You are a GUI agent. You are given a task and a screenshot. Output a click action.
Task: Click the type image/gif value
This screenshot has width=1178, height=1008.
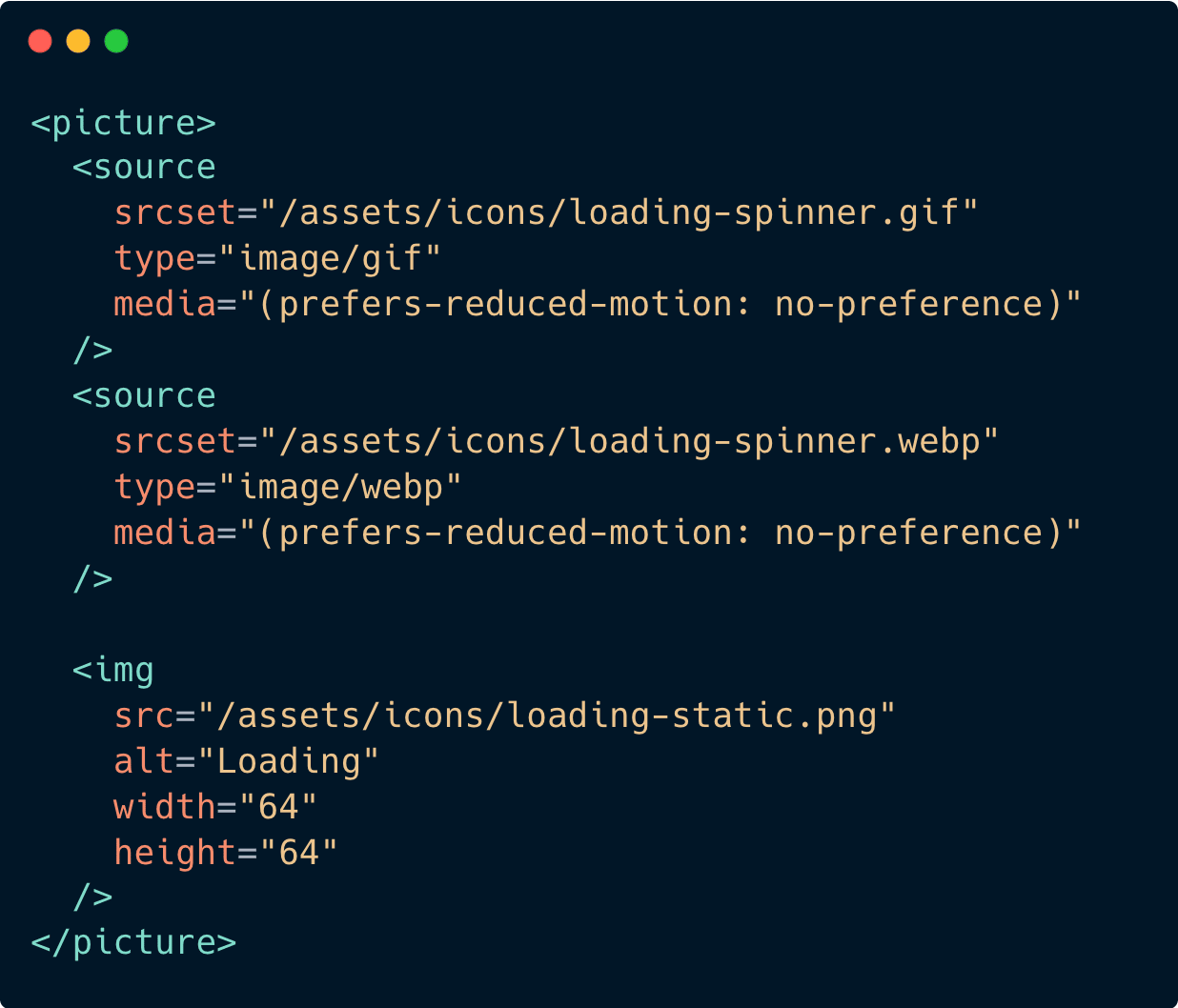(x=331, y=258)
